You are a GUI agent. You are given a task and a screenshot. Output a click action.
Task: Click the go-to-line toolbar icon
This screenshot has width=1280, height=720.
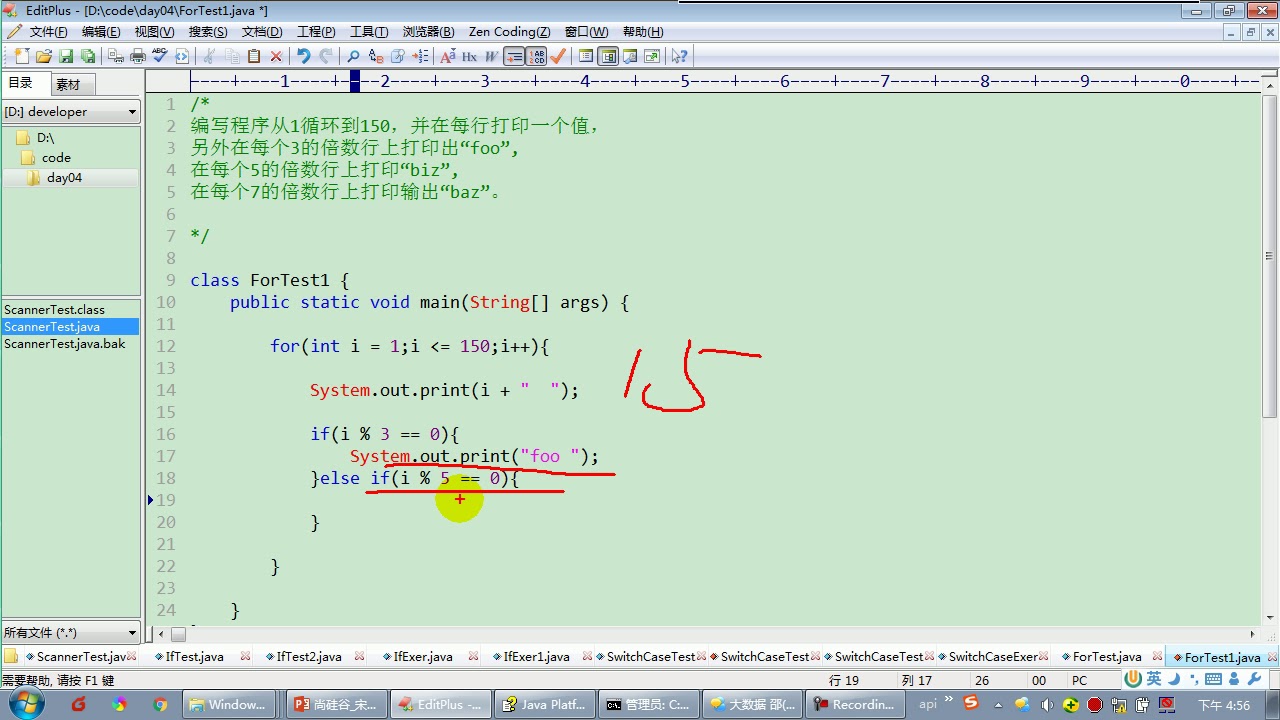[x=420, y=56]
